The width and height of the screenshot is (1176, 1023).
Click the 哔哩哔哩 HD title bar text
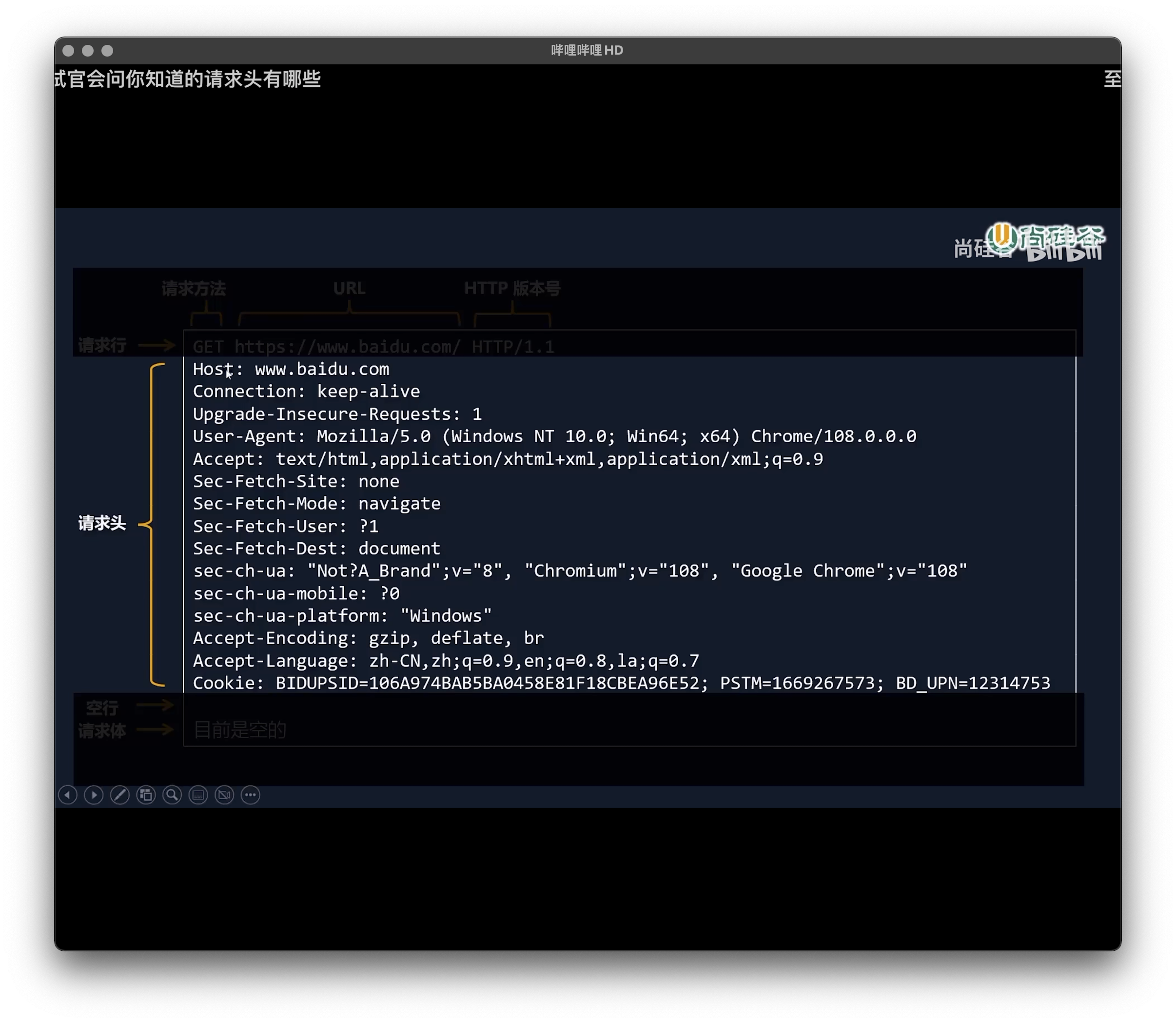tap(587, 50)
